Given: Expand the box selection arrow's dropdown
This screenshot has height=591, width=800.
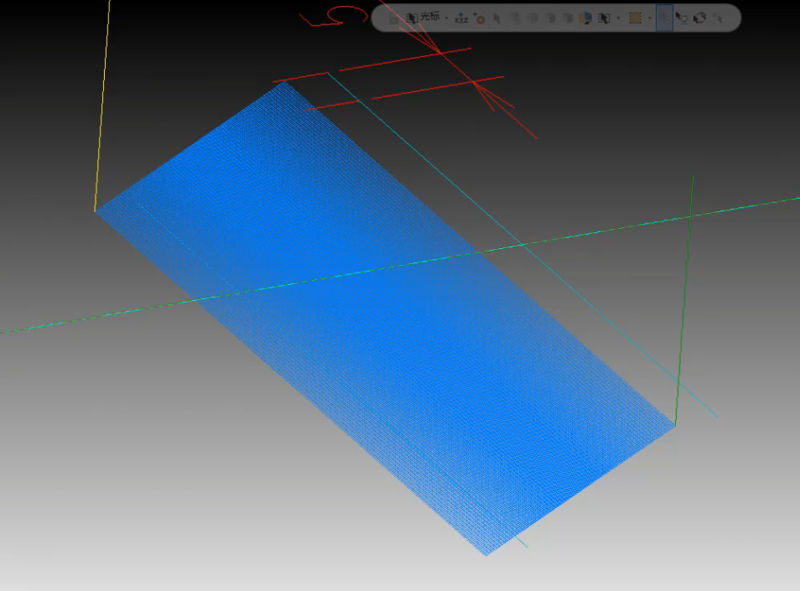Looking at the screenshot, I should 619,18.
